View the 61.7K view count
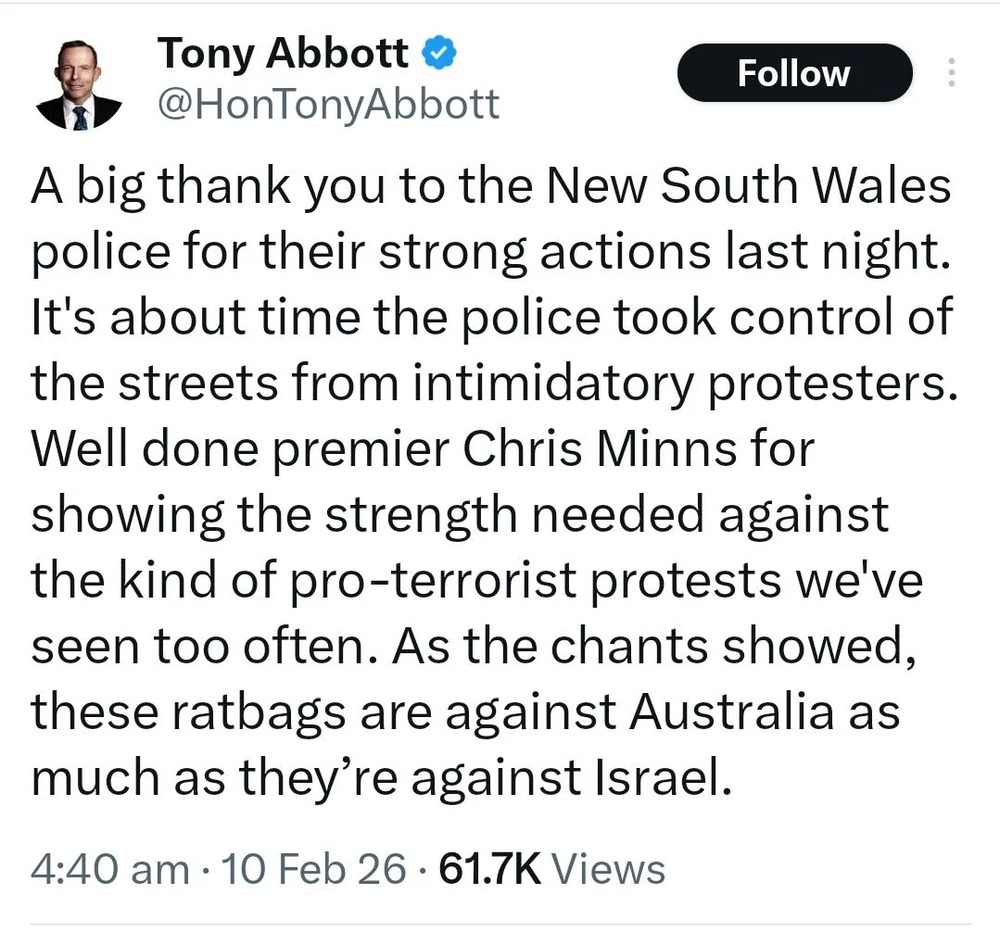1000x932 pixels. click(x=490, y=868)
